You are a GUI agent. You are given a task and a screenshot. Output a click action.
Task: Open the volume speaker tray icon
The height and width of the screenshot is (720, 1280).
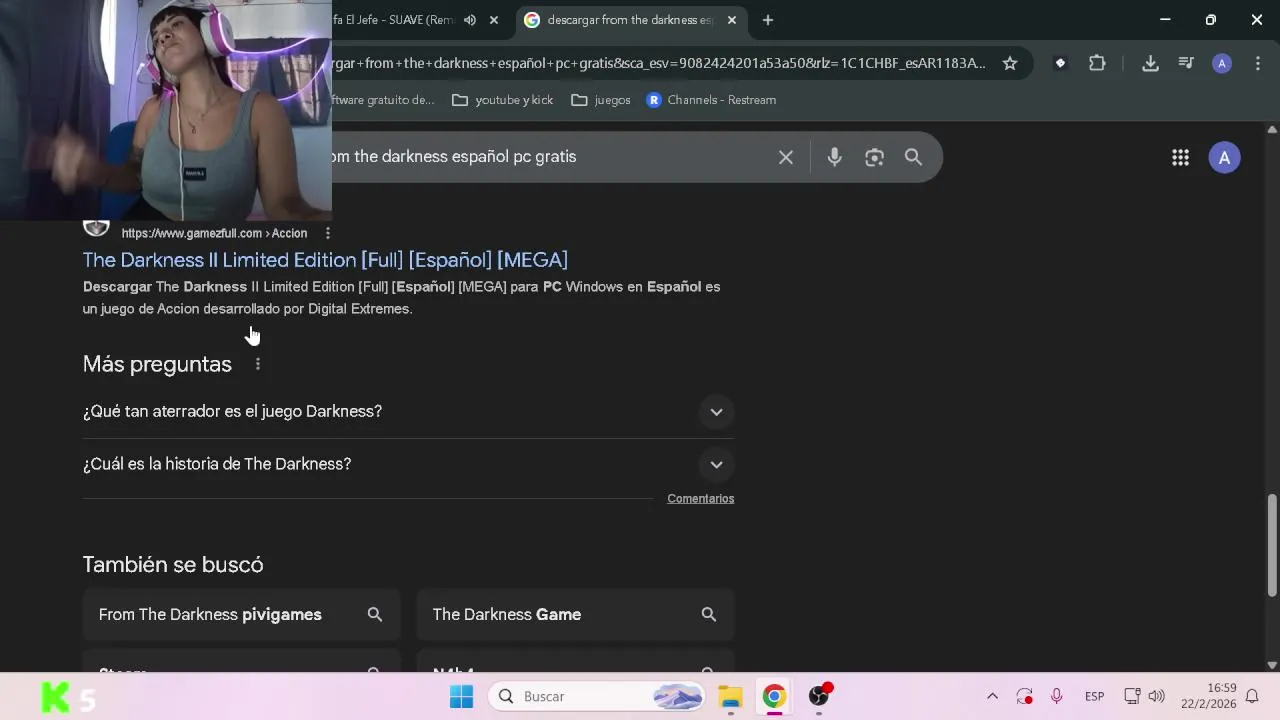1157,696
